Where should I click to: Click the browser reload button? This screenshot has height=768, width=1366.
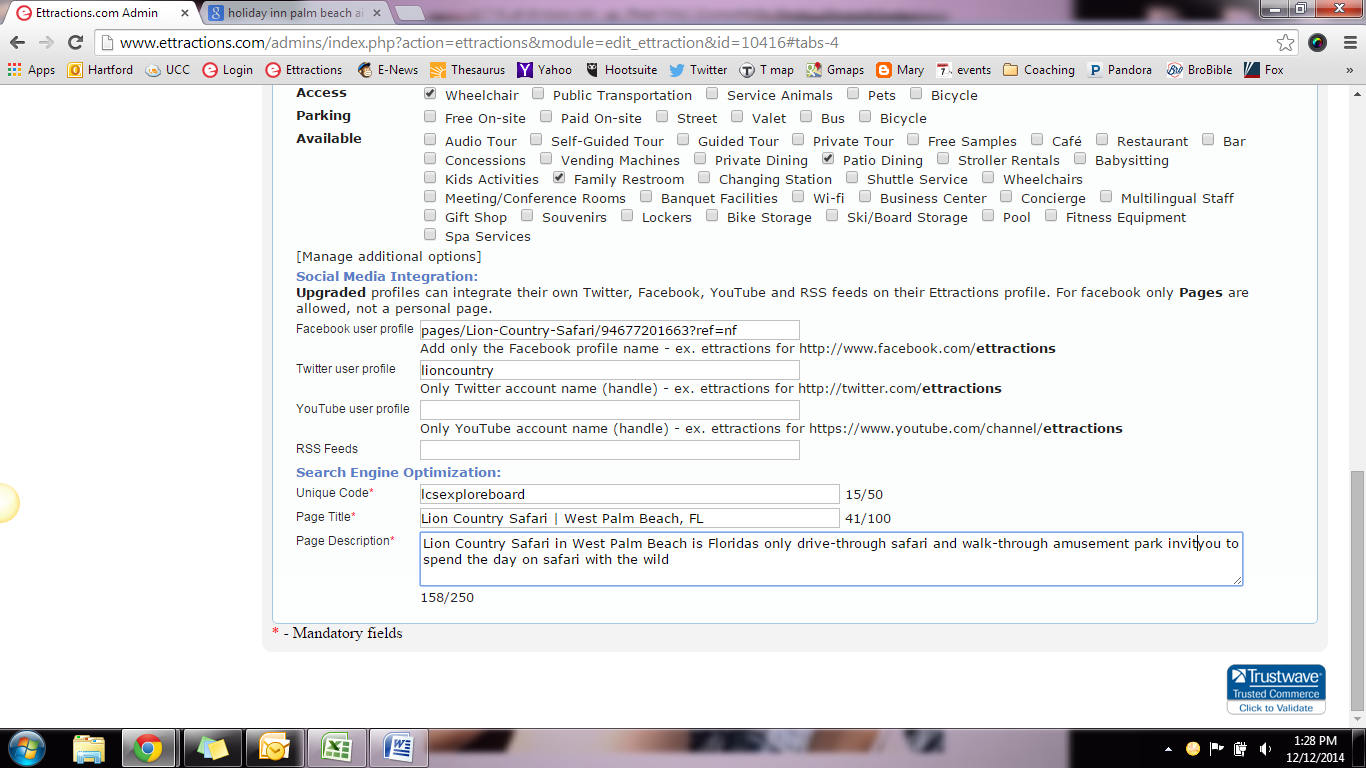pos(75,42)
